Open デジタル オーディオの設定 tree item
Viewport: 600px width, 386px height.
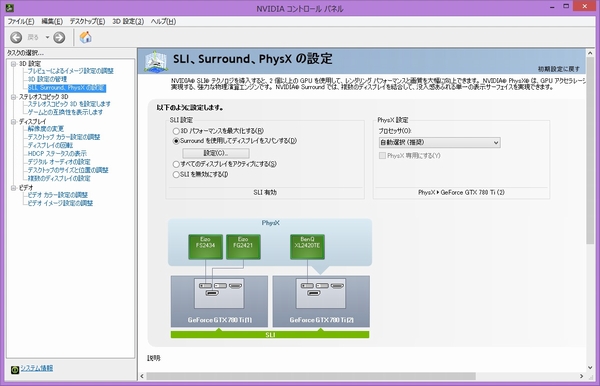tap(59, 162)
